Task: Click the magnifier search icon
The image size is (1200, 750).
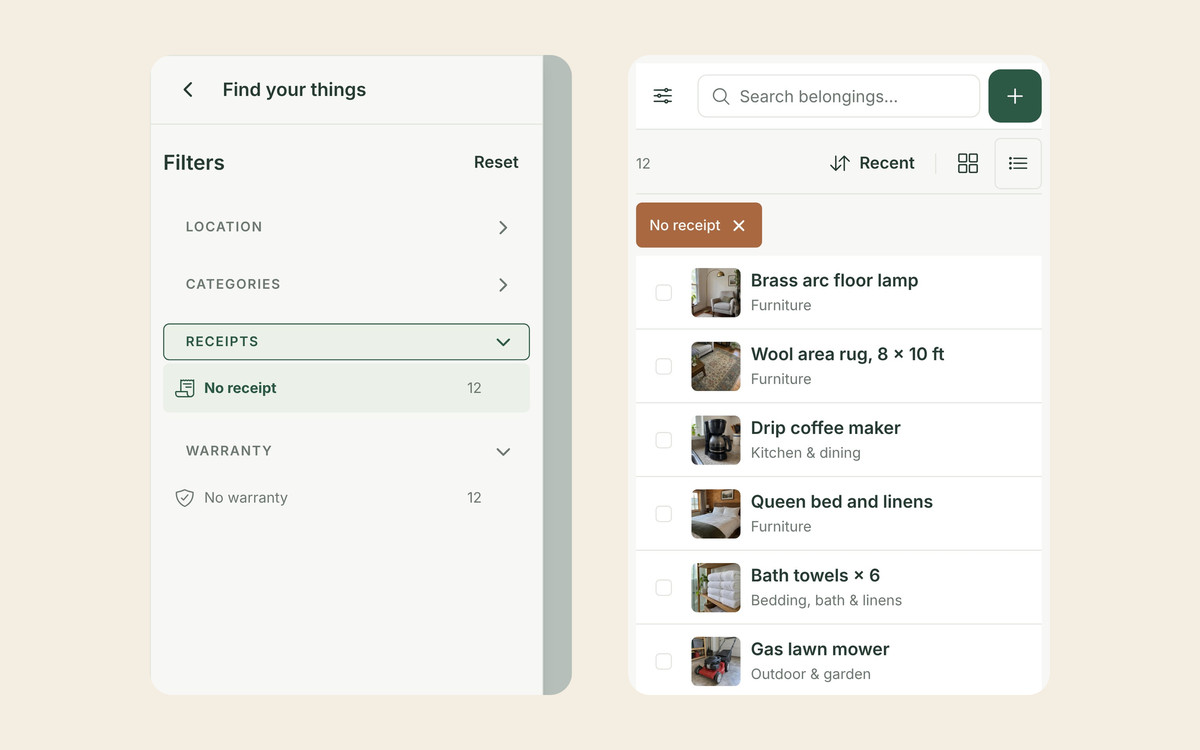Action: (x=720, y=97)
